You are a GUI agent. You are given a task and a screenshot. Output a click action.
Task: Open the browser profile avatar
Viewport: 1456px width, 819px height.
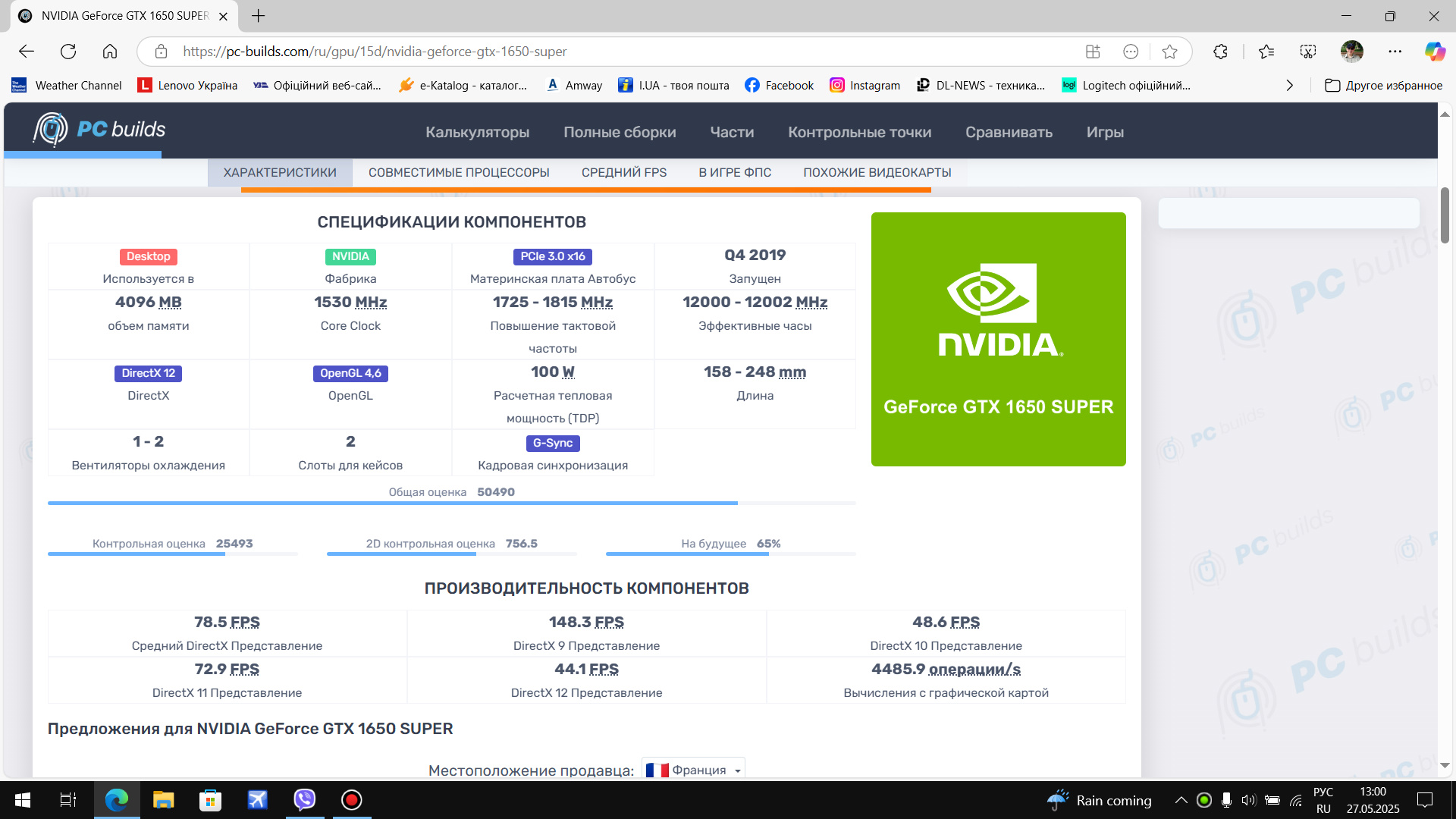click(1352, 52)
